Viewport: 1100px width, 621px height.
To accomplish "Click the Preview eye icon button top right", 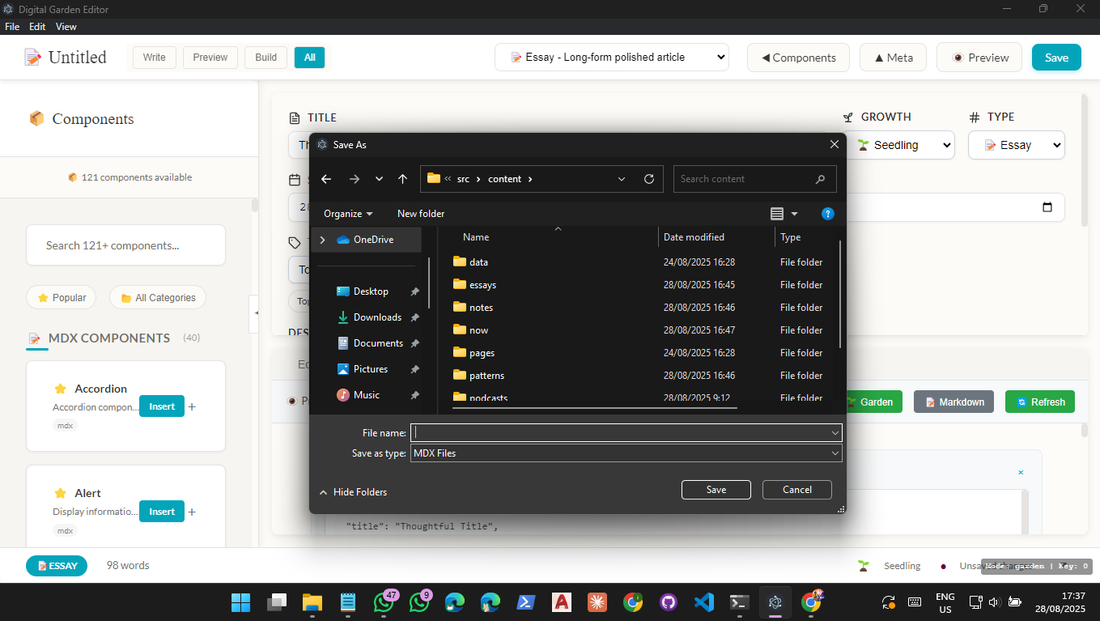I will coord(979,57).
